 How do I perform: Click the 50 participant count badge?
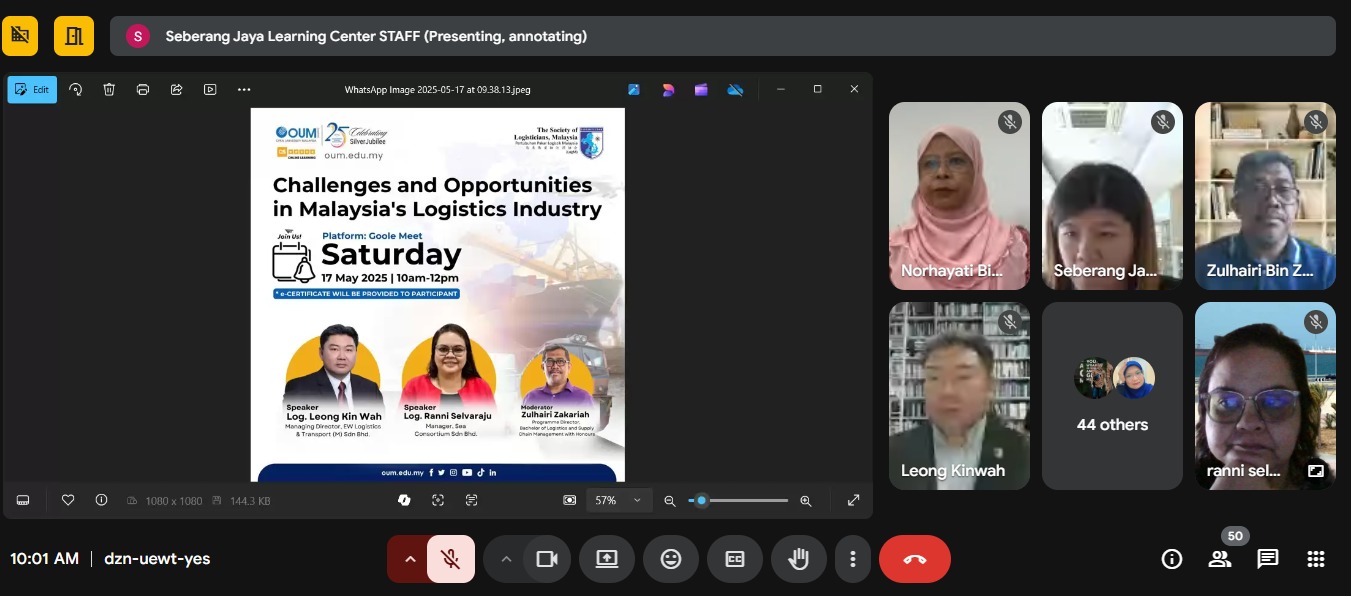pos(1235,536)
